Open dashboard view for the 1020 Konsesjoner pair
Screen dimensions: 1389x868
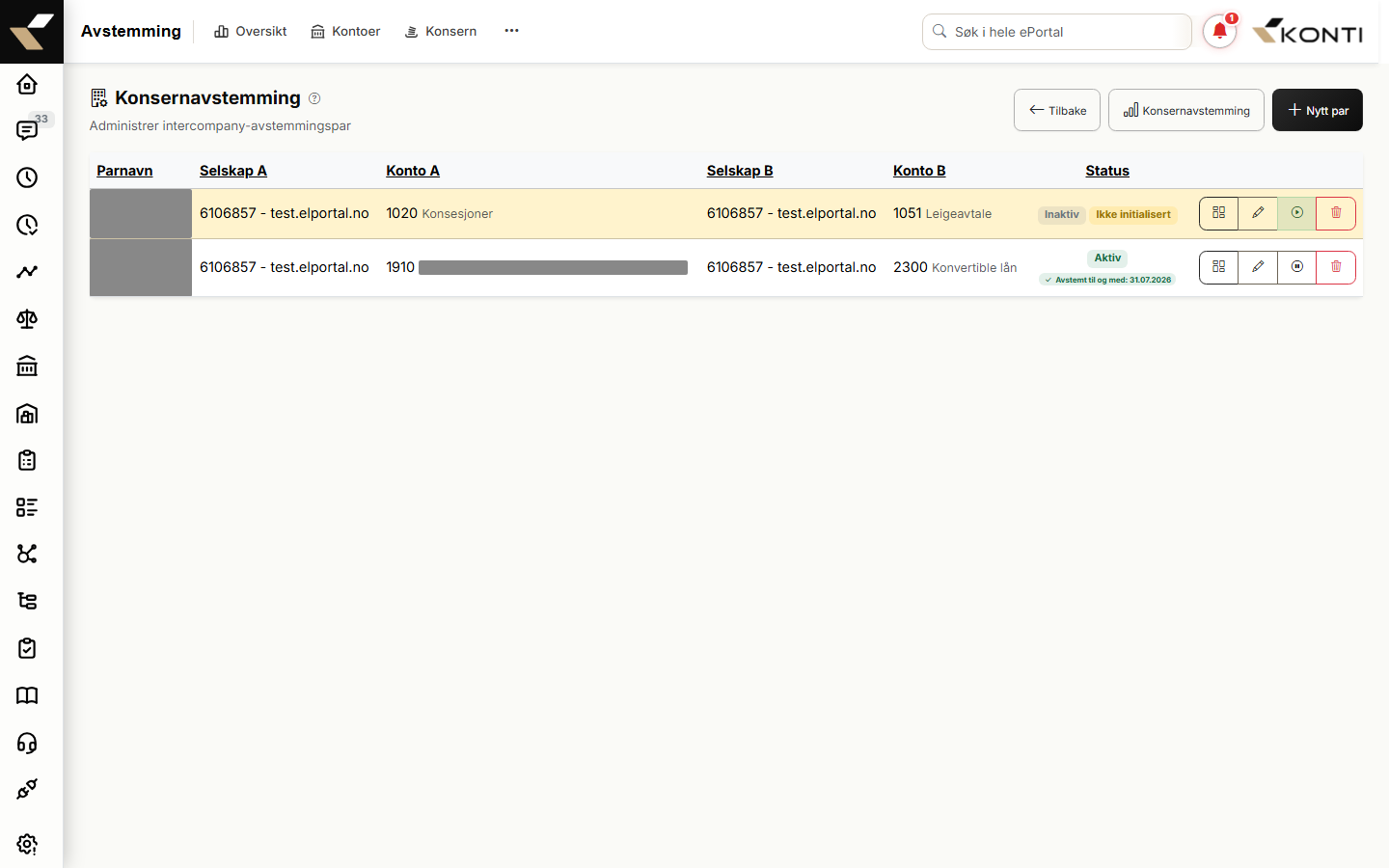(x=1219, y=213)
